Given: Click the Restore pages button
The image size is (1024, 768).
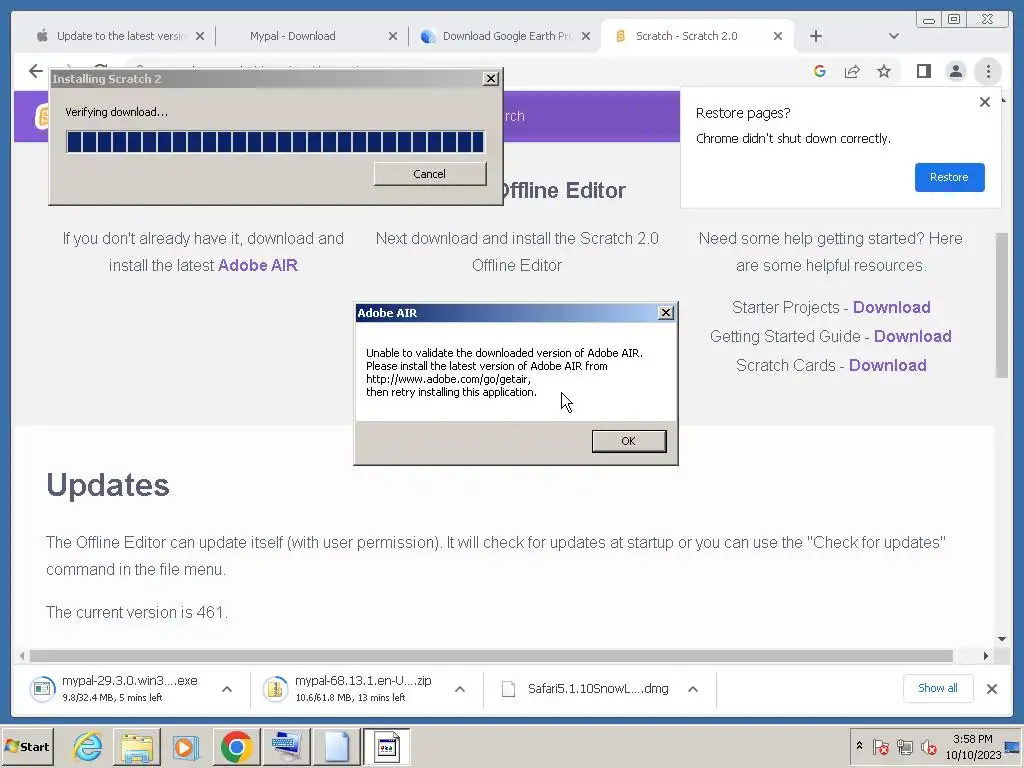Looking at the screenshot, I should coord(949,177).
